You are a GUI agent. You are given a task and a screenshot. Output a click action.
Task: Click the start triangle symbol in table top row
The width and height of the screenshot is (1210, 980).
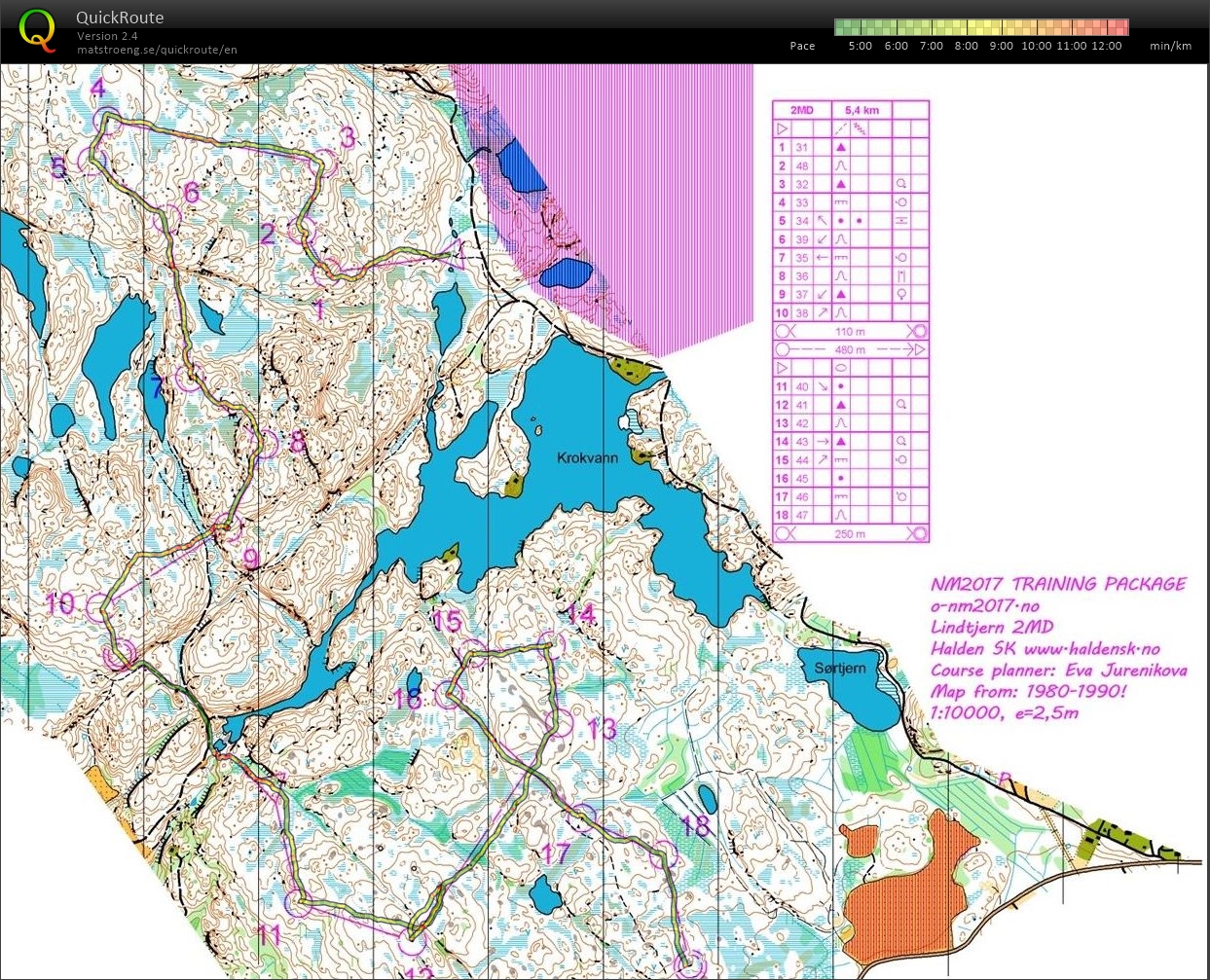(783, 128)
